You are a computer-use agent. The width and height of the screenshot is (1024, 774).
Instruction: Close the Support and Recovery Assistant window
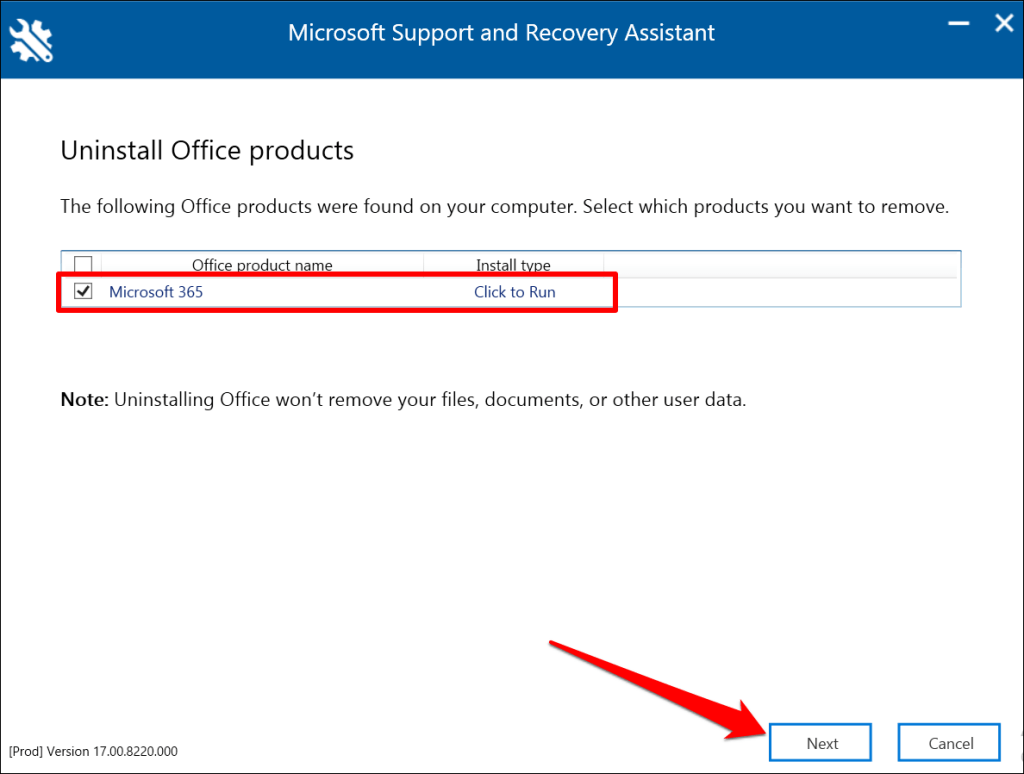[1003, 24]
